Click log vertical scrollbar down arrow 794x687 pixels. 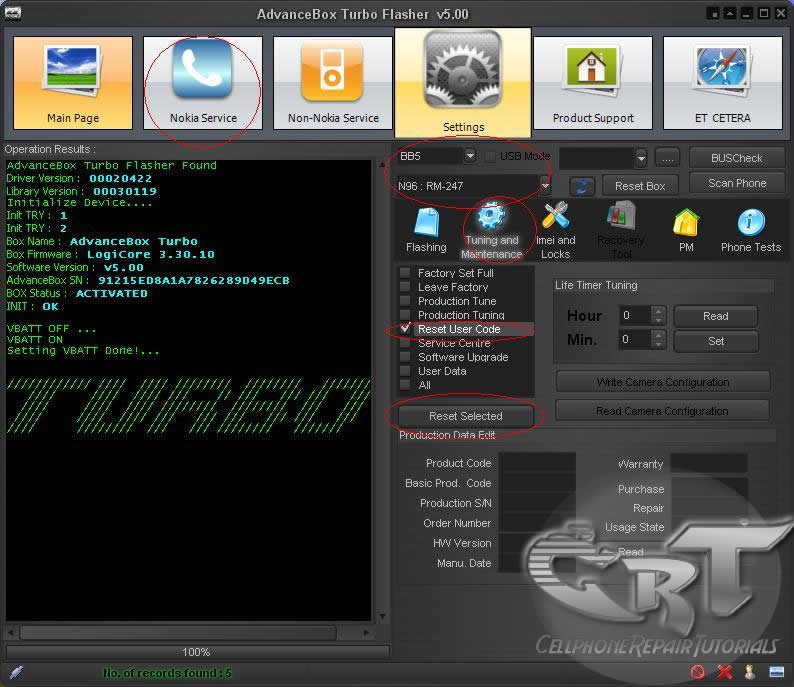[382, 616]
